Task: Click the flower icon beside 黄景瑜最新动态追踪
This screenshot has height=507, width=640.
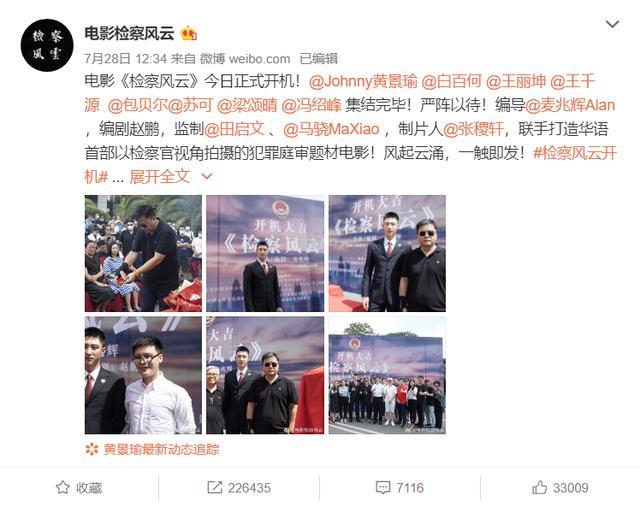Action: point(92,449)
